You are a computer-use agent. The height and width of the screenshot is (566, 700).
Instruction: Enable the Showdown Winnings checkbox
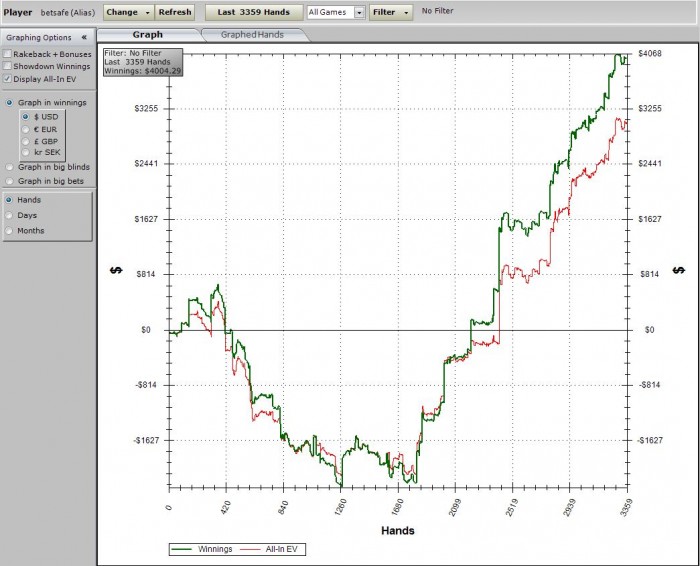click(7, 66)
